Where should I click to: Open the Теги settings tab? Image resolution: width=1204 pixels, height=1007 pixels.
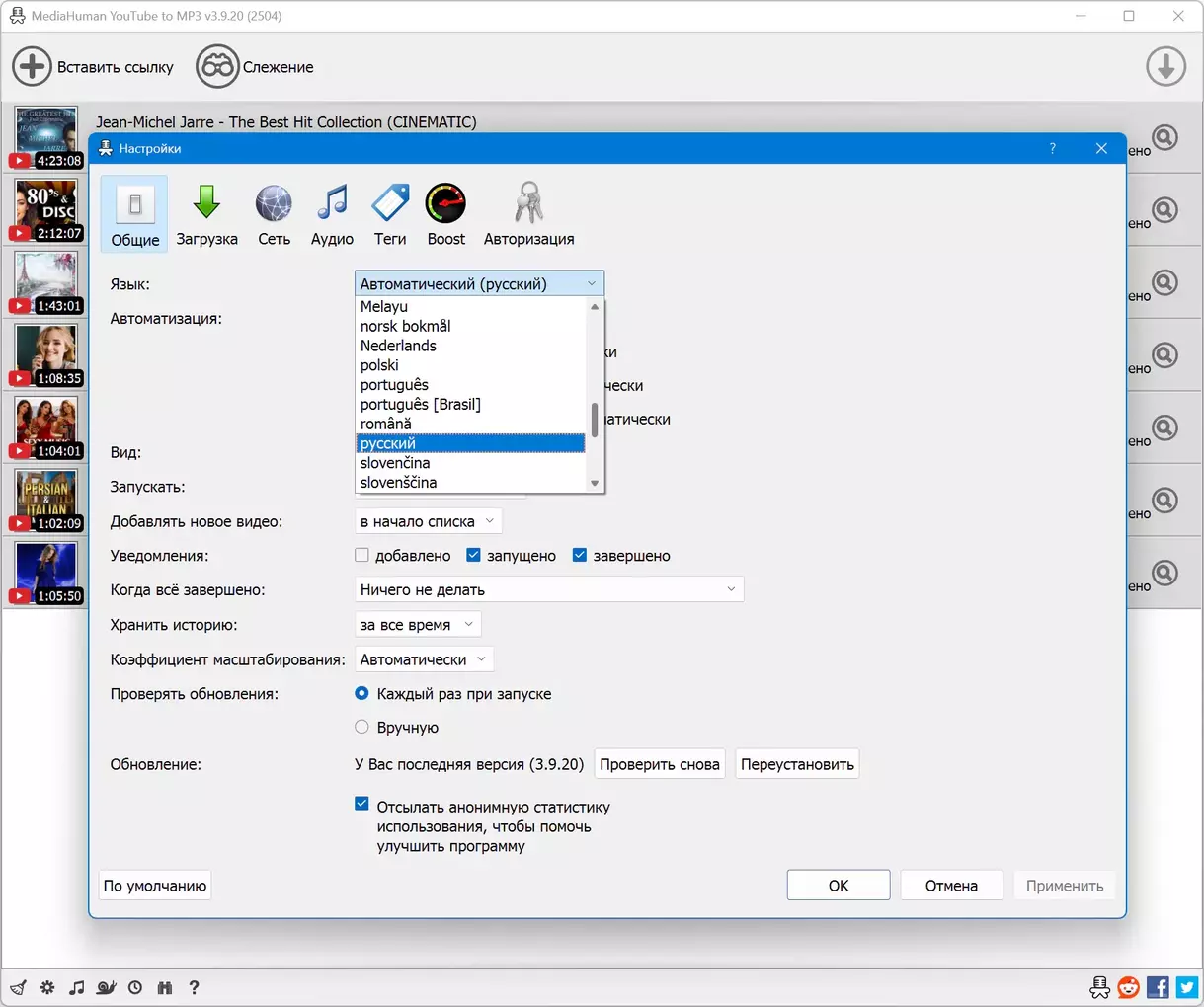coord(390,214)
